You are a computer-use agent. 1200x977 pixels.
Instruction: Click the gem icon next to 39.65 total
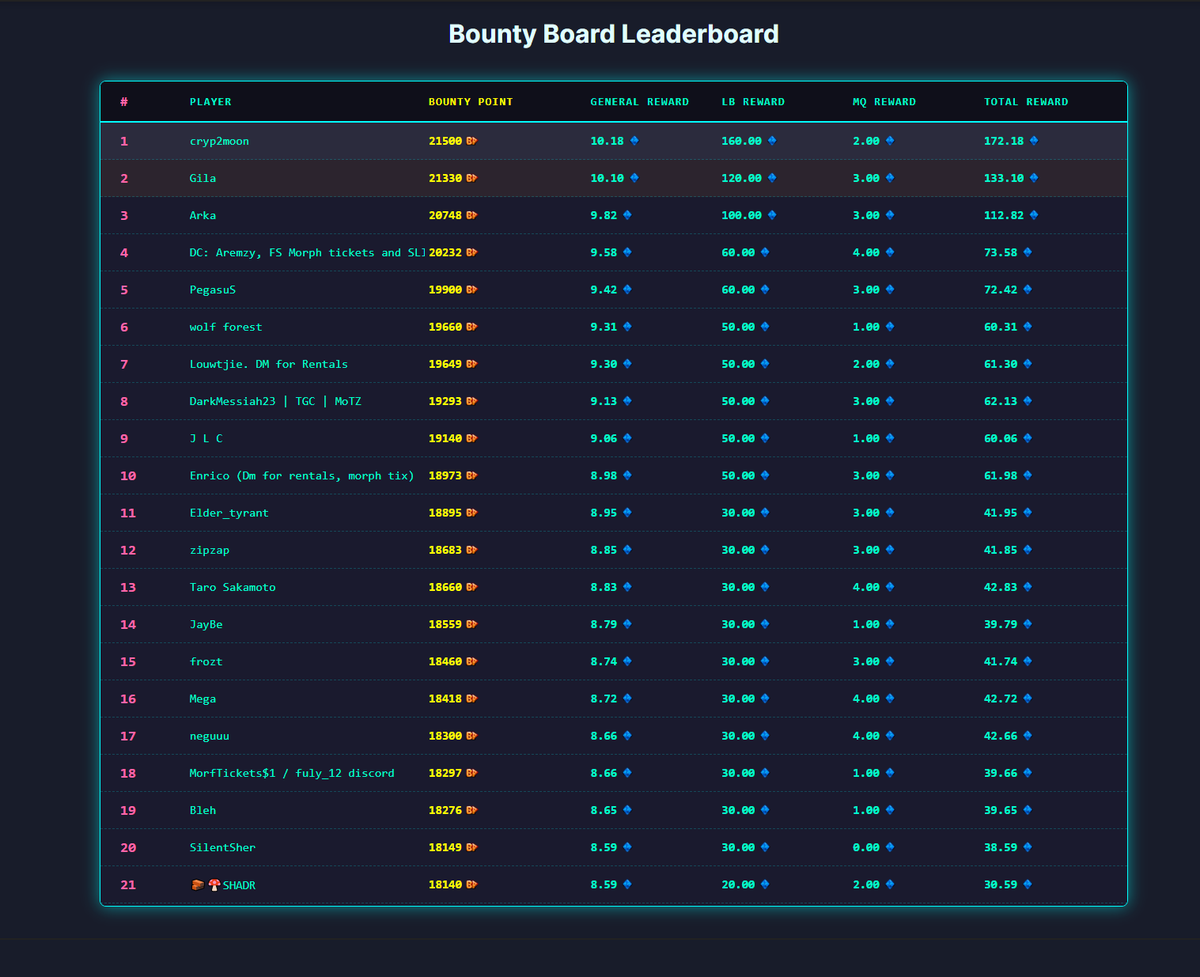click(1028, 810)
